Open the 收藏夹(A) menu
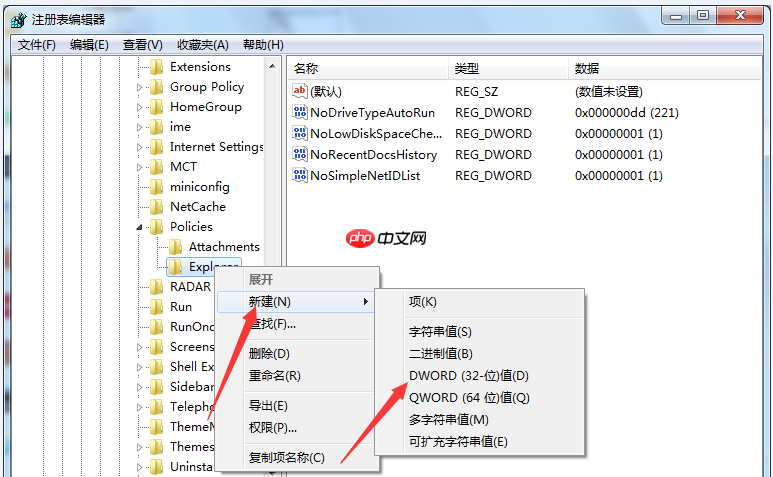 202,44
